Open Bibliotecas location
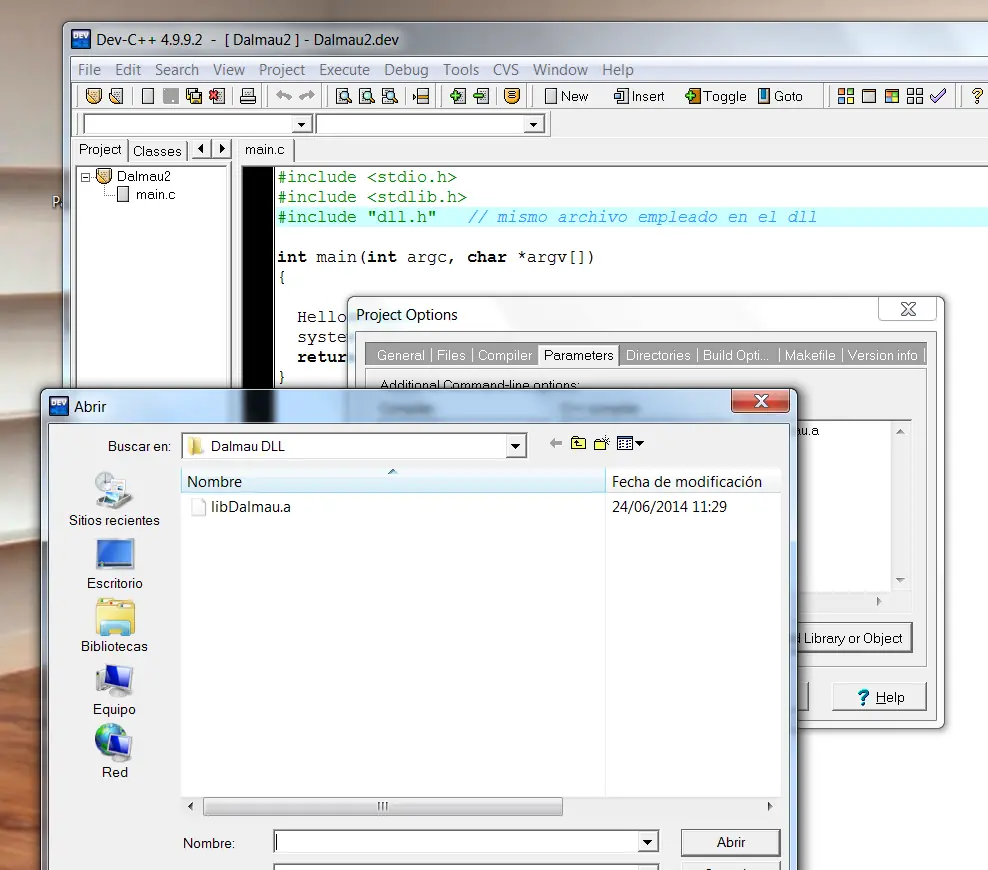The width and height of the screenshot is (988, 870). coord(114,626)
